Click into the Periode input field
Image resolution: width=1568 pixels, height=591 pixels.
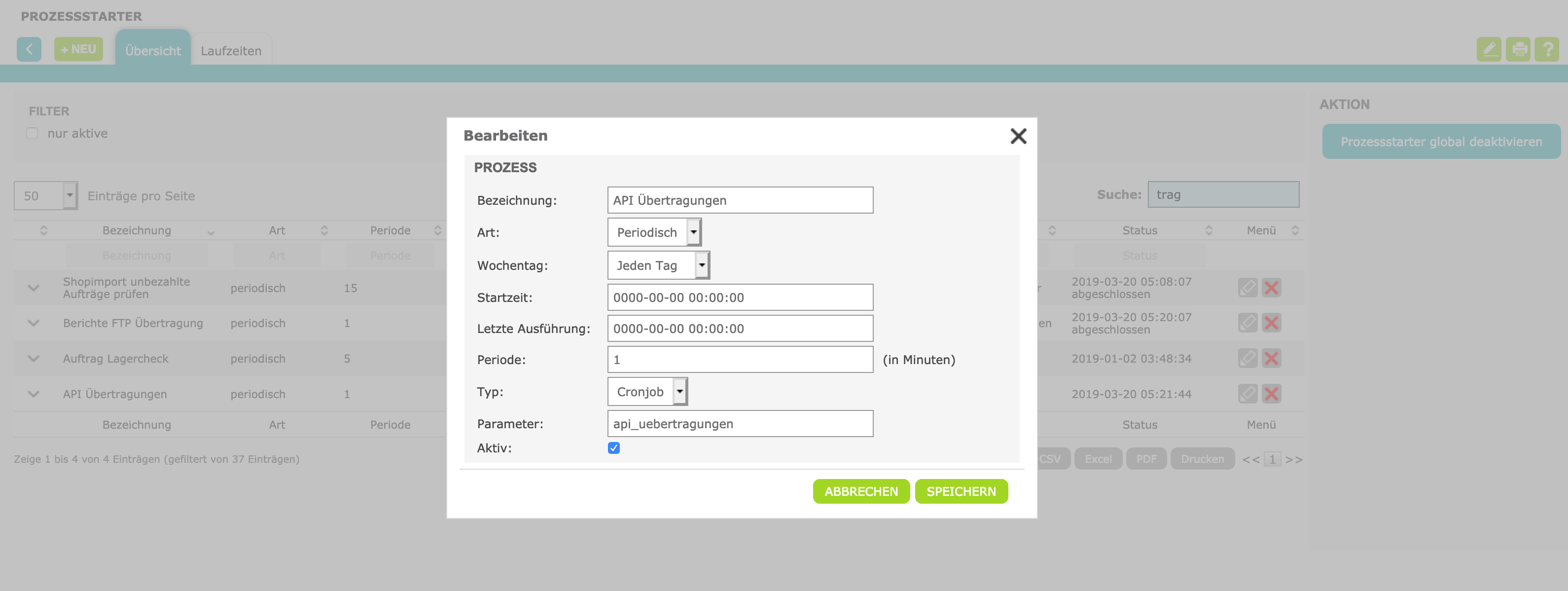coord(740,360)
